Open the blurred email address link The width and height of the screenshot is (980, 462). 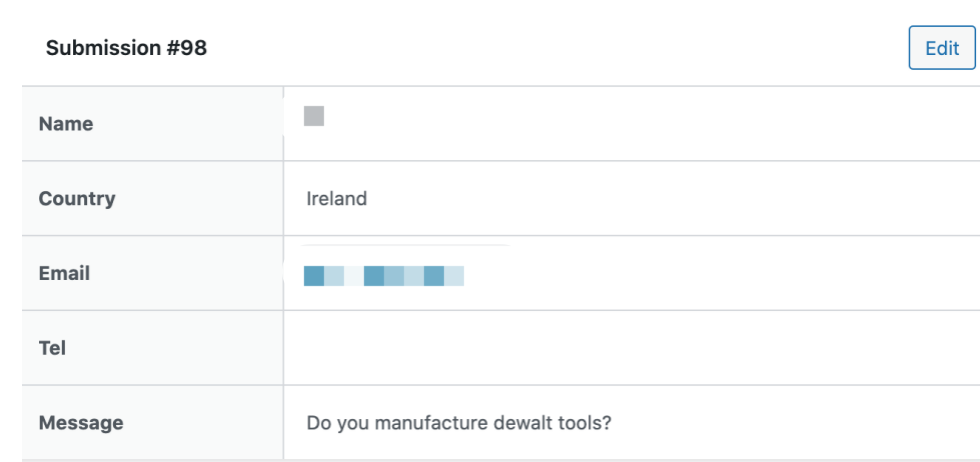pyautogui.click(x=384, y=276)
